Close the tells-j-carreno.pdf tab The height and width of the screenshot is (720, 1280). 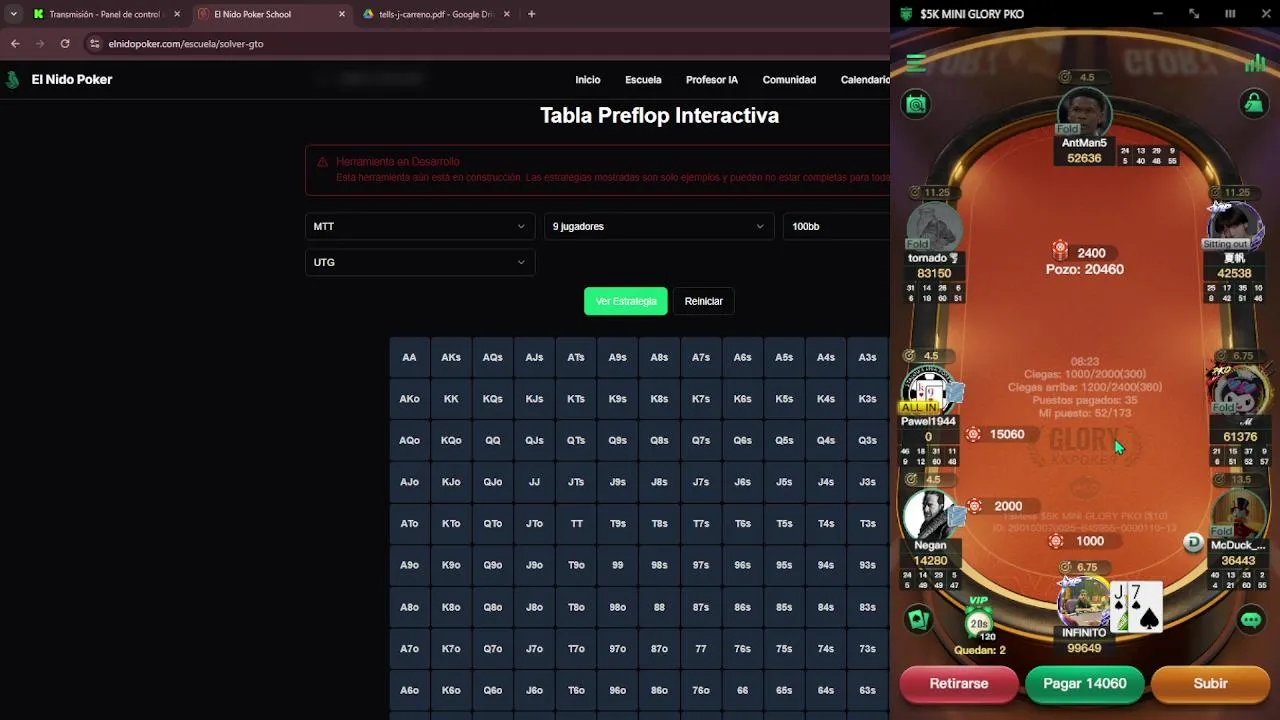coord(507,14)
